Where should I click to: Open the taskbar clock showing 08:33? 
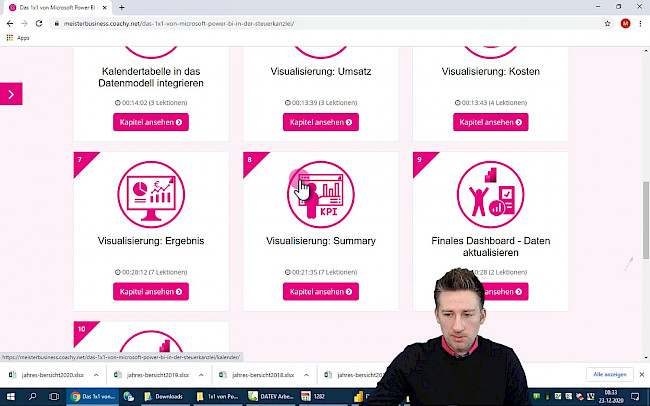point(611,397)
